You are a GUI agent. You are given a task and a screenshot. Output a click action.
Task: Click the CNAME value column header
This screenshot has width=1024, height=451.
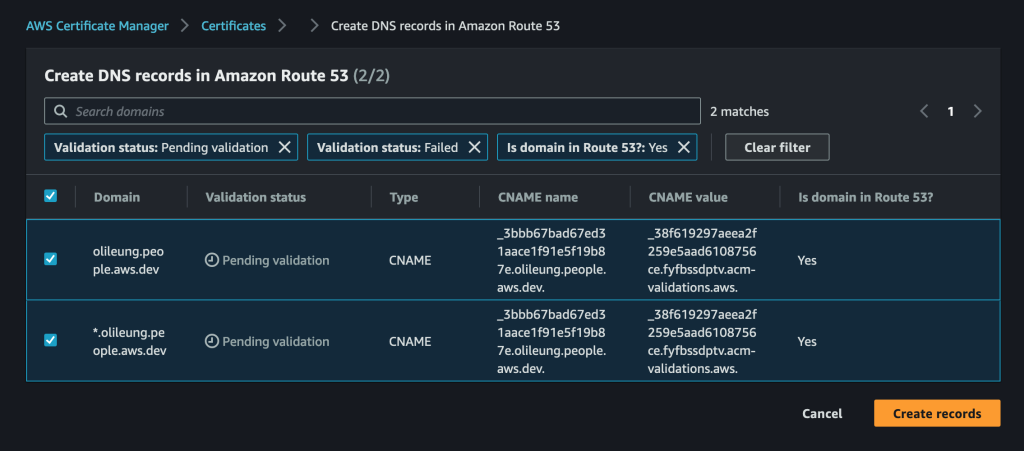coord(688,197)
